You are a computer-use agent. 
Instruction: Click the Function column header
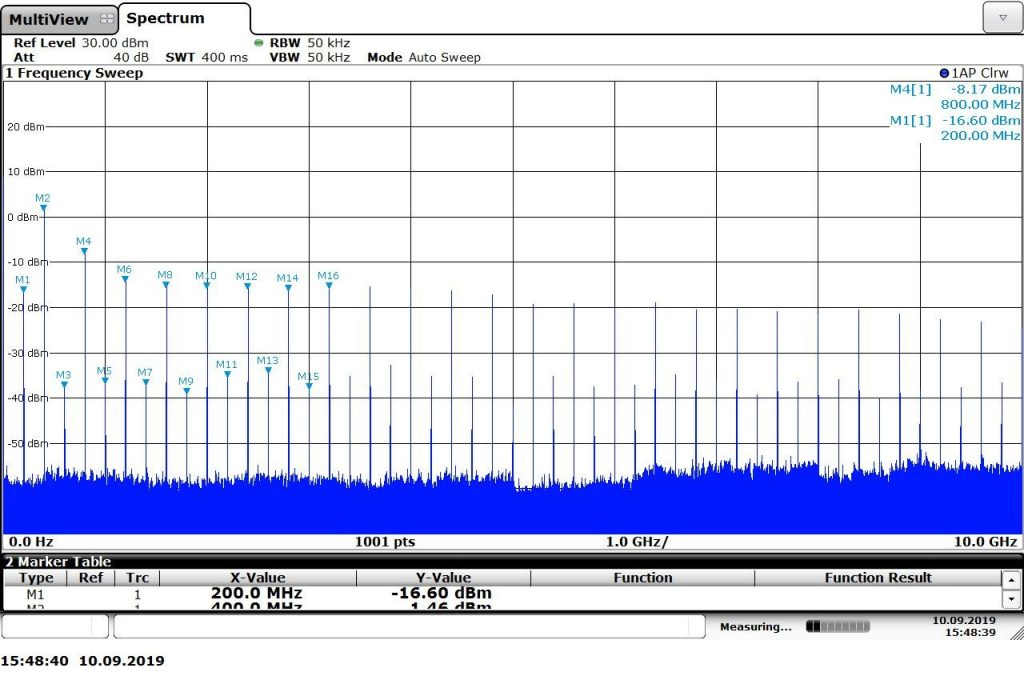[643, 578]
